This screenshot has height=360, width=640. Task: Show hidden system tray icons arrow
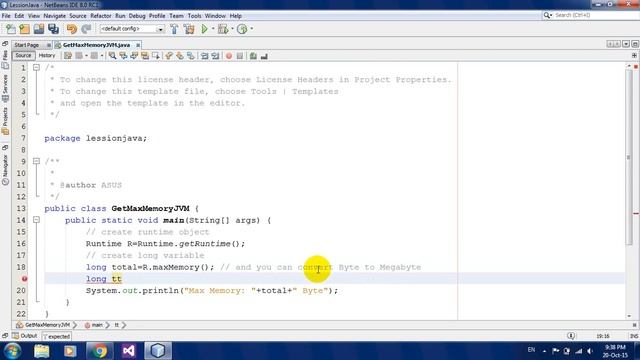[x=544, y=351]
